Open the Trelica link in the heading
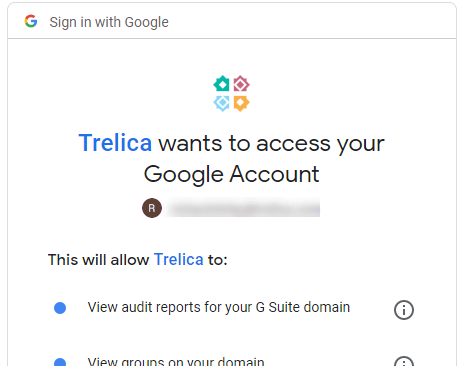 [115, 143]
